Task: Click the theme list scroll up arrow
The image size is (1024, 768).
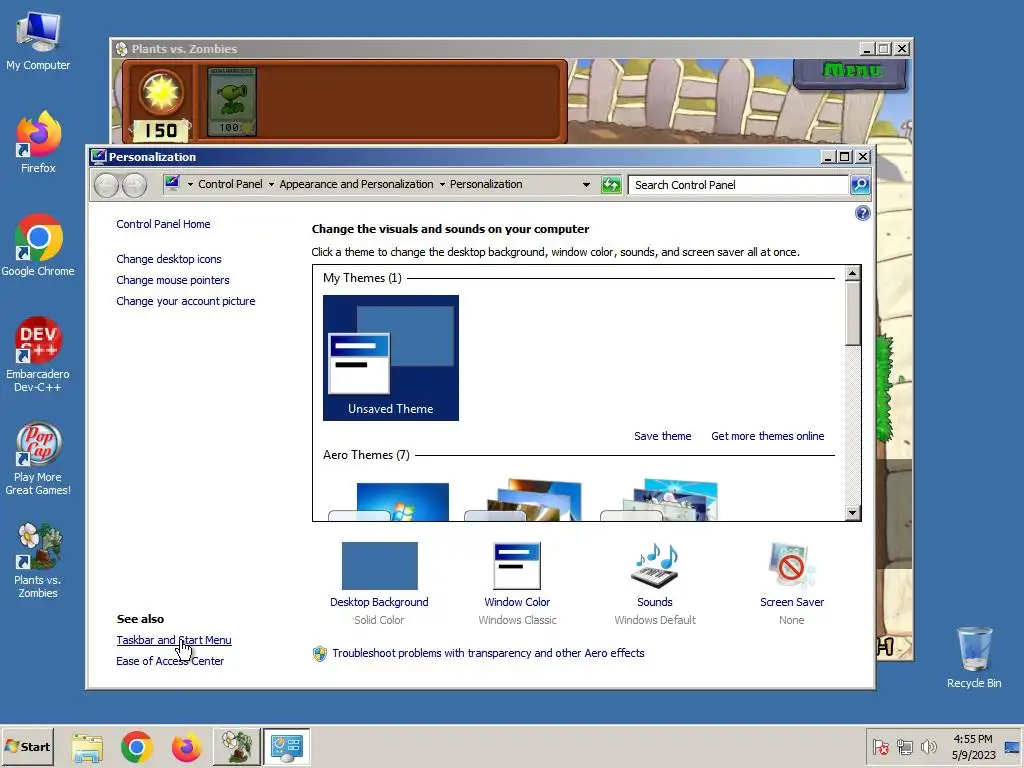Action: point(852,273)
